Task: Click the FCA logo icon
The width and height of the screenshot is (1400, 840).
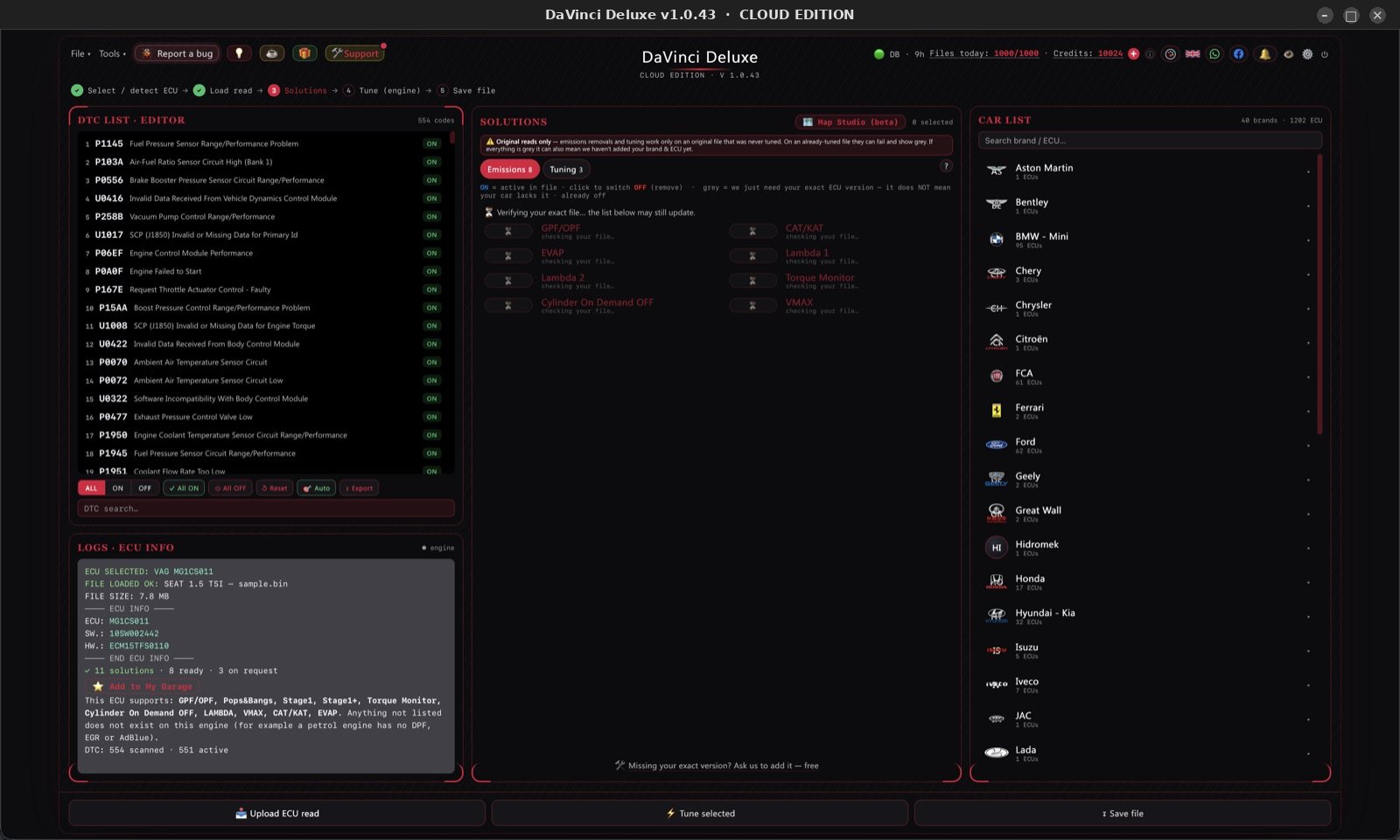Action: click(x=997, y=376)
